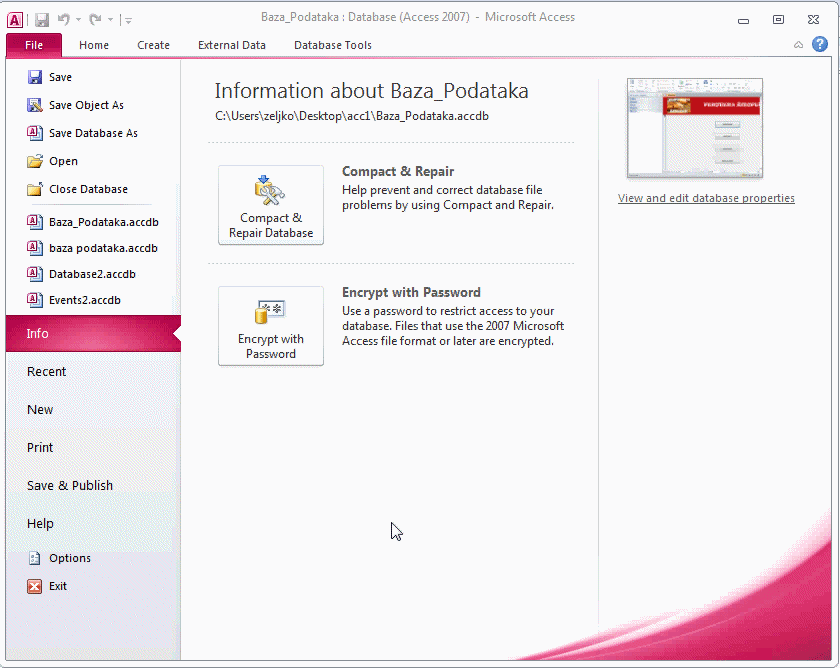Click the database preview thumbnail
840x668 pixels.
695,128
